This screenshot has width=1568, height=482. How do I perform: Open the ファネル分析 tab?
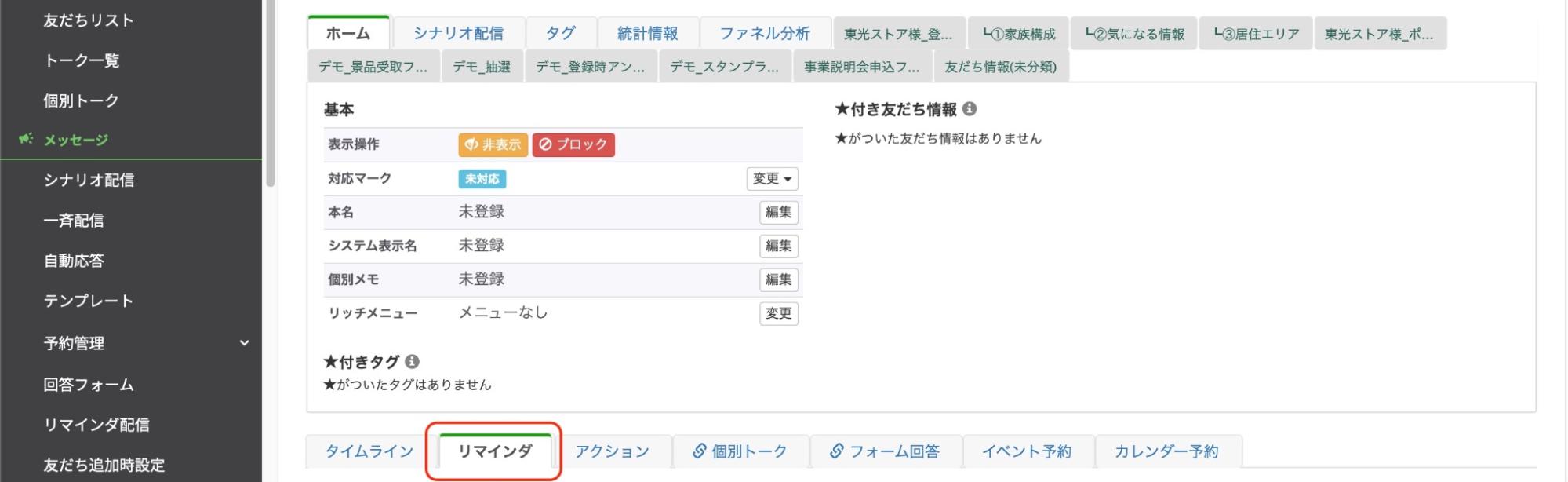765,34
